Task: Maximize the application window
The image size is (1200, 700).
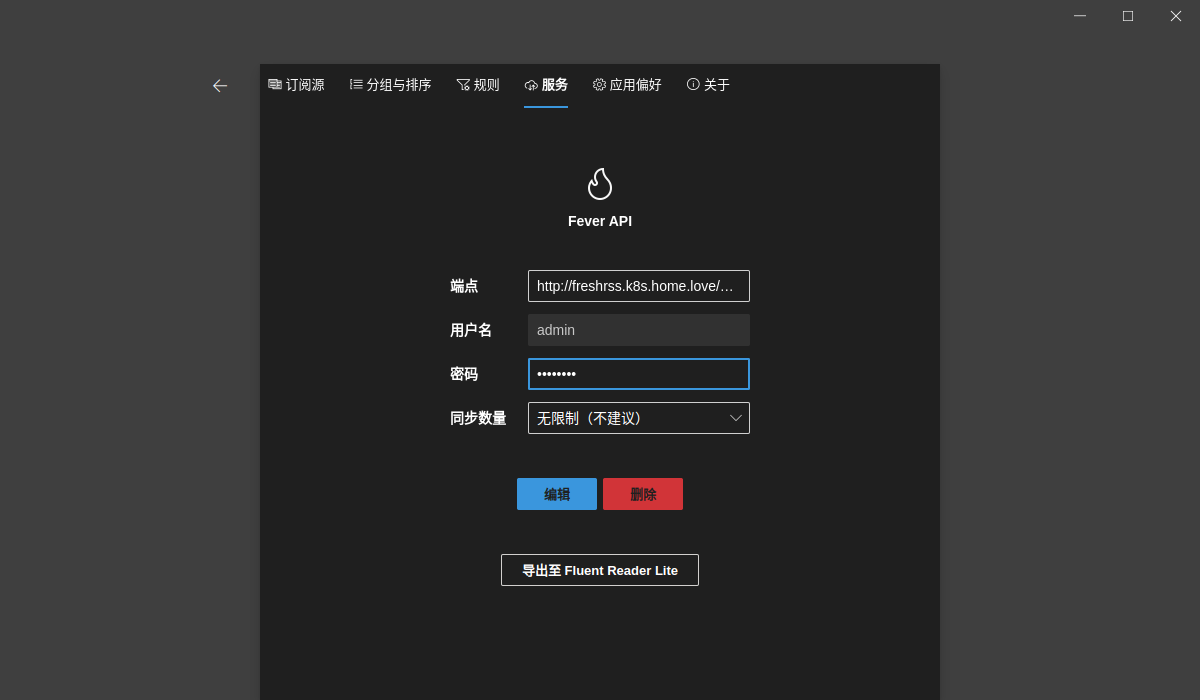Action: [x=1128, y=16]
